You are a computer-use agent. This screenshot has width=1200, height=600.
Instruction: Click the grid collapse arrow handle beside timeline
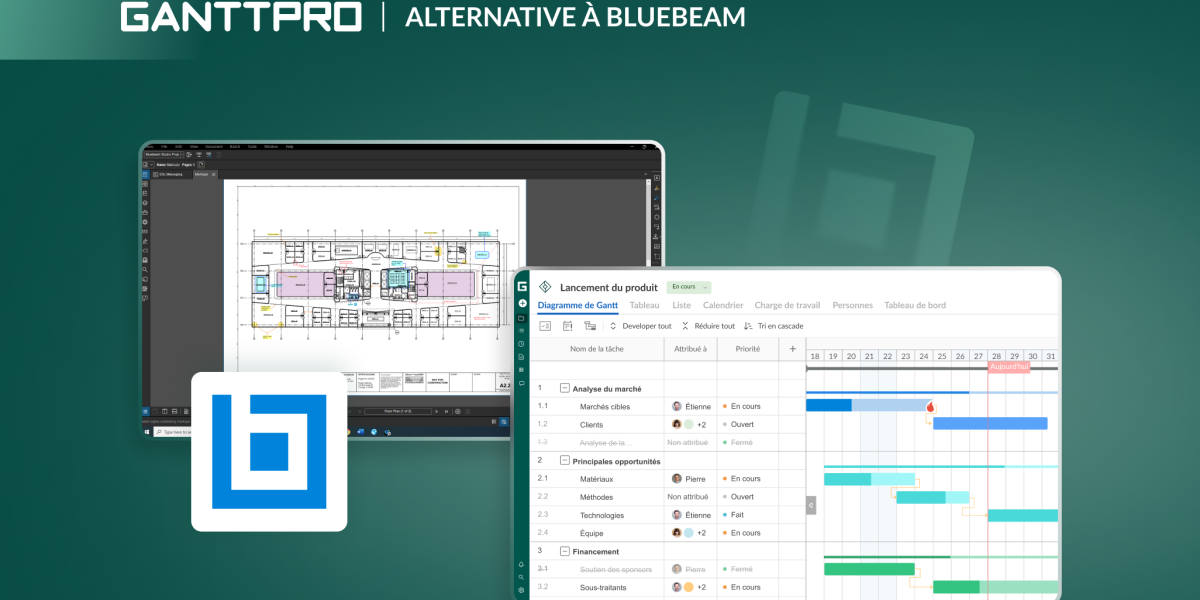click(811, 506)
